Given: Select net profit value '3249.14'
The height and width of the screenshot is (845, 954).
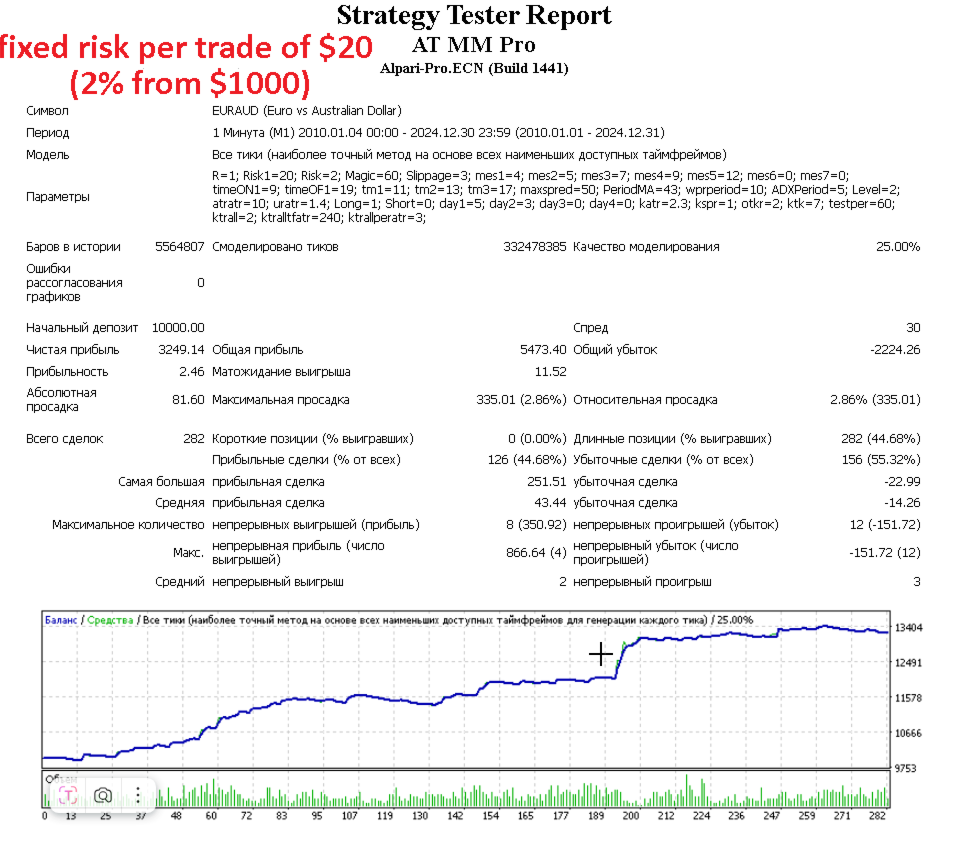Looking at the screenshot, I should click(x=181, y=350).
